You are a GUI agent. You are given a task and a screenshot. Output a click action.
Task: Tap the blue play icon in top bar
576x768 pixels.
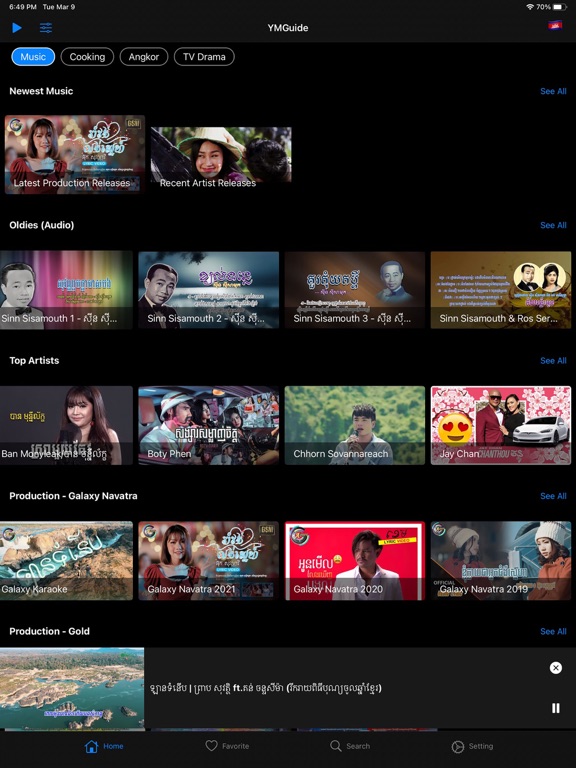17,28
